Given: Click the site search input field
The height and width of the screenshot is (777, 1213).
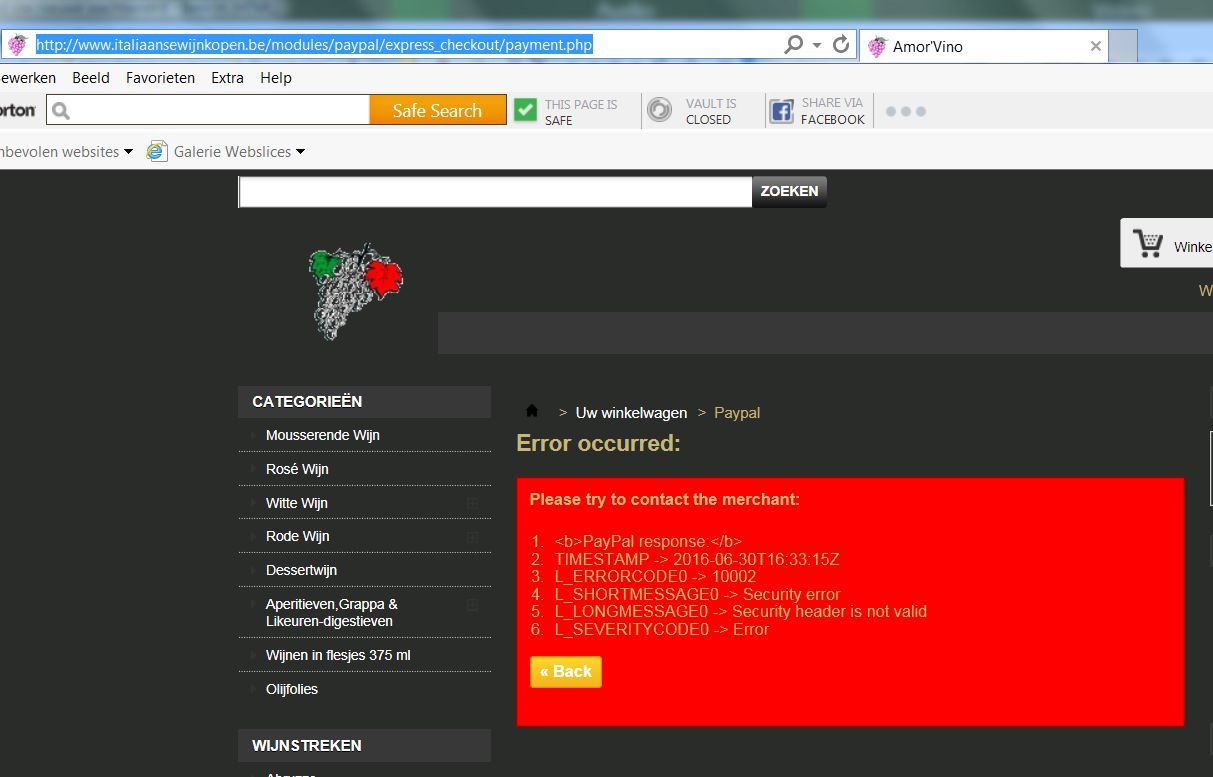Looking at the screenshot, I should (x=495, y=191).
